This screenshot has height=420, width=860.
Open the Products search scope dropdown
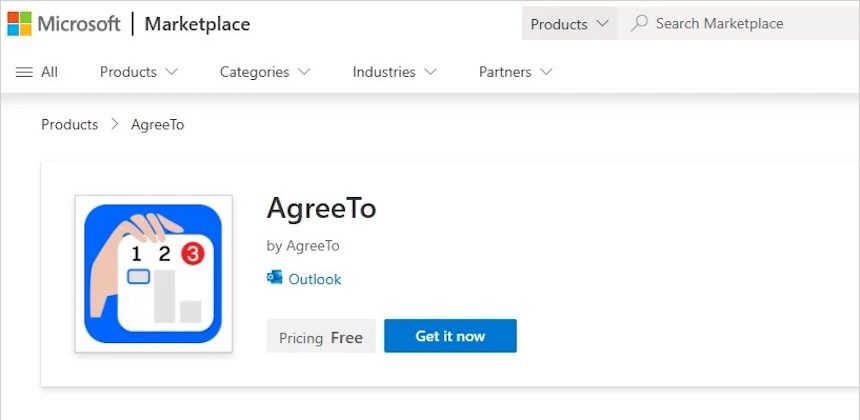569,24
